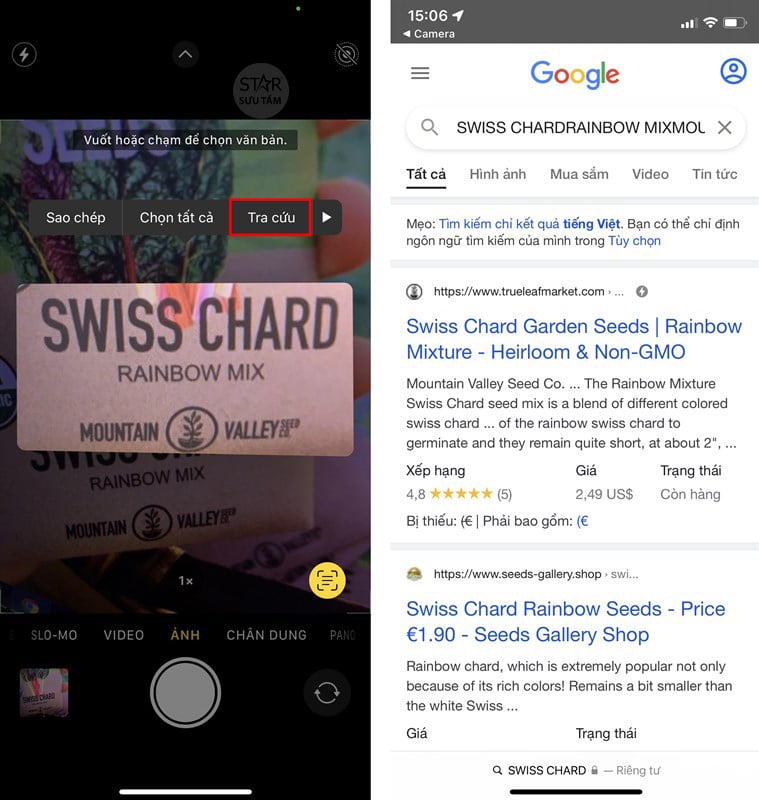Toggle the Live Photo icon
This screenshot has height=800, width=759.
pyautogui.click(x=346, y=54)
